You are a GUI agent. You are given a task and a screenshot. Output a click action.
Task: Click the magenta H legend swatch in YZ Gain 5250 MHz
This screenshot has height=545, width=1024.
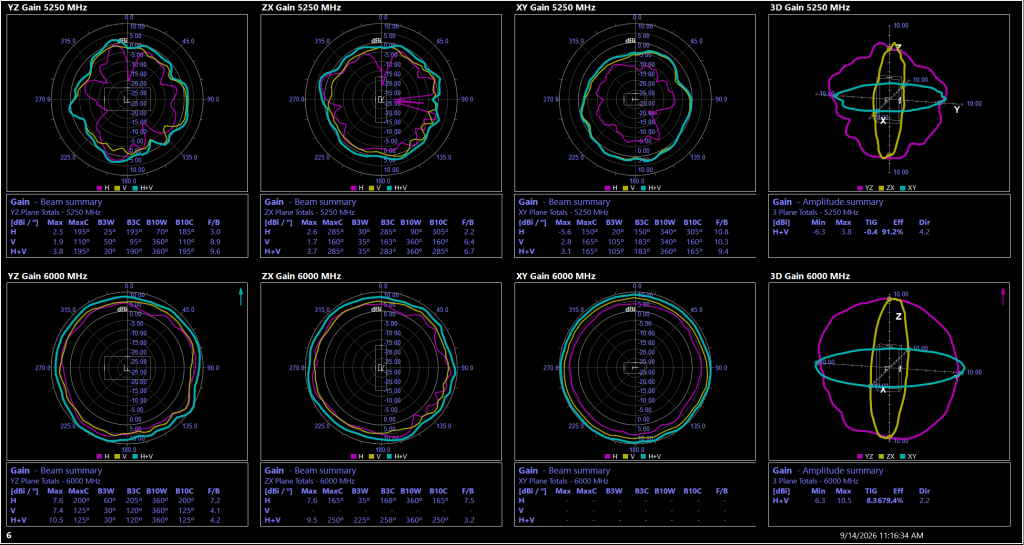100,187
